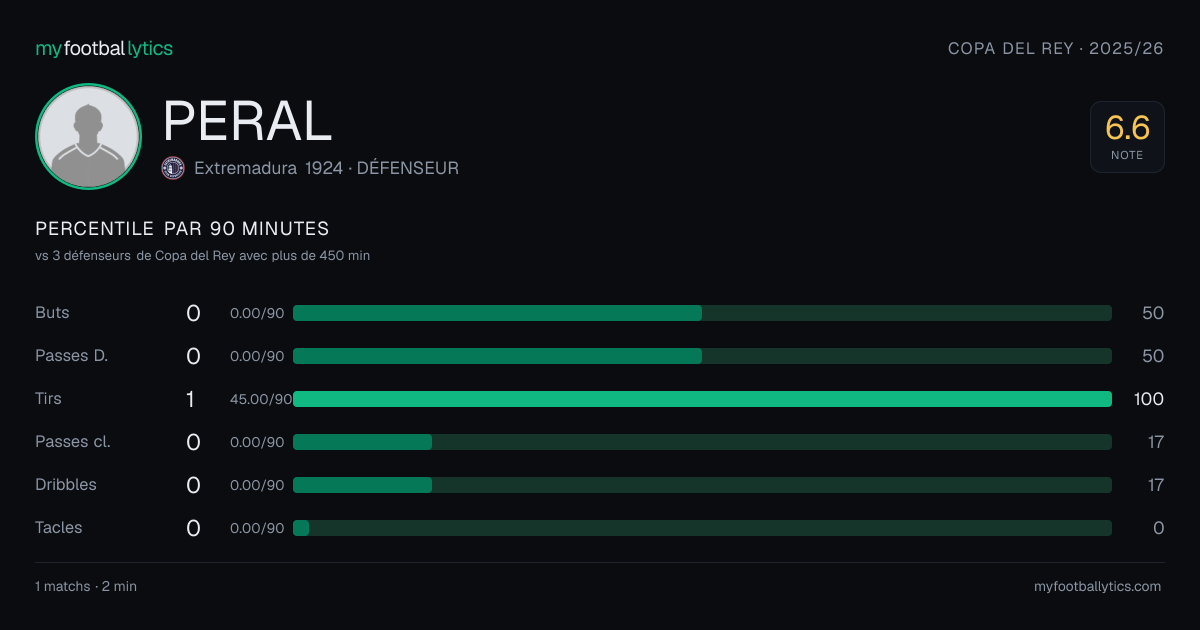The image size is (1200, 630).
Task: Click the player avatar photo
Action: [88, 137]
